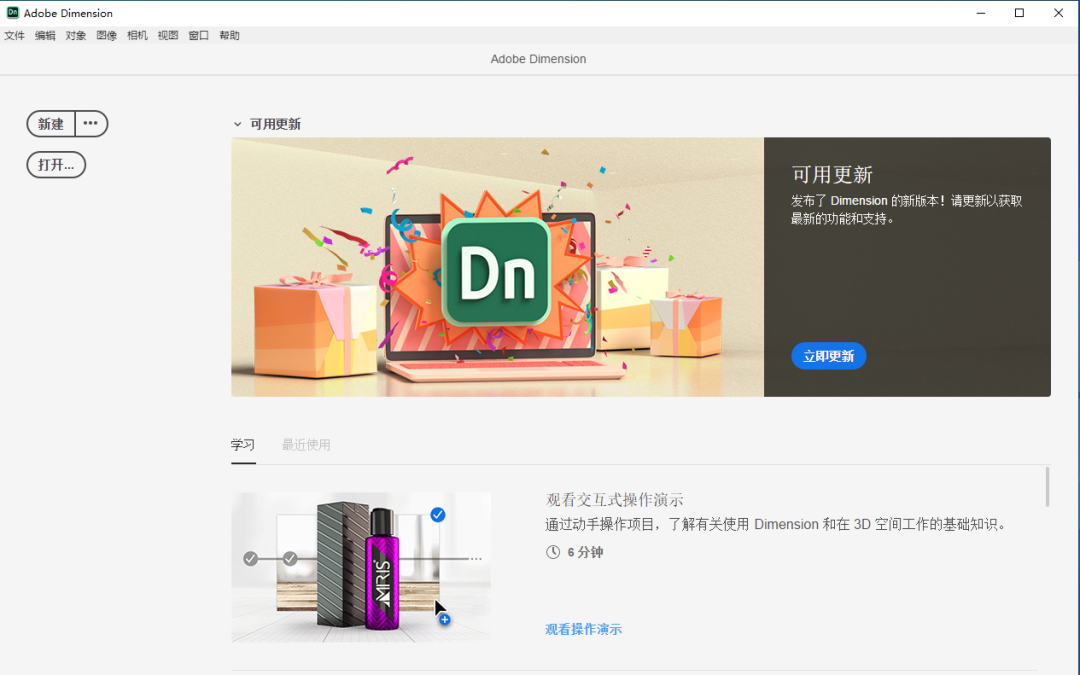Switch to the 最近使用 tab
The height and width of the screenshot is (675, 1080).
306,444
